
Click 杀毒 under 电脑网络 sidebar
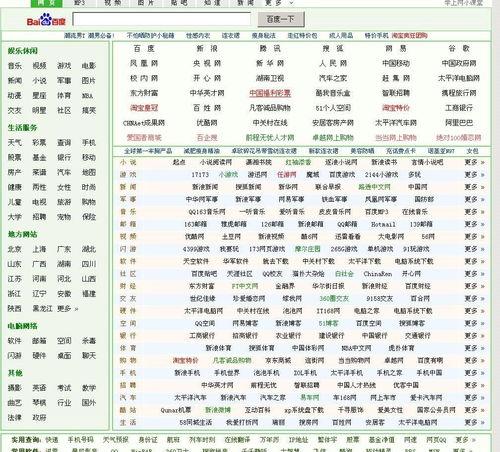pos(89,341)
